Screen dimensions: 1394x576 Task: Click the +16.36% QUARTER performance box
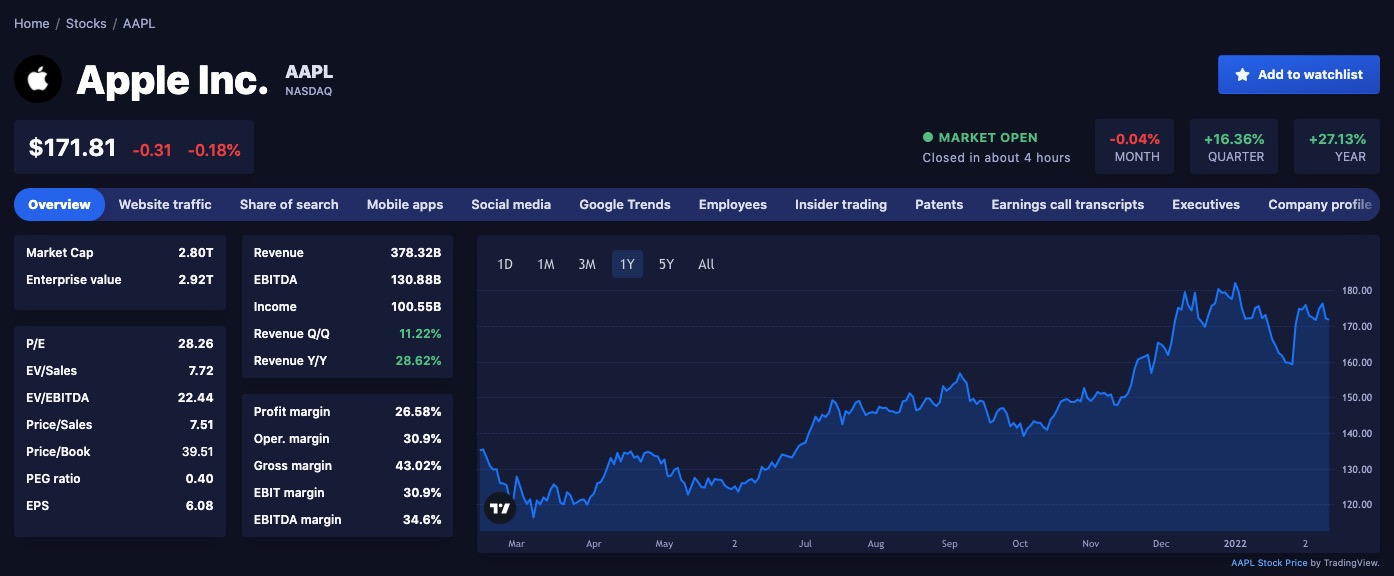1234,147
